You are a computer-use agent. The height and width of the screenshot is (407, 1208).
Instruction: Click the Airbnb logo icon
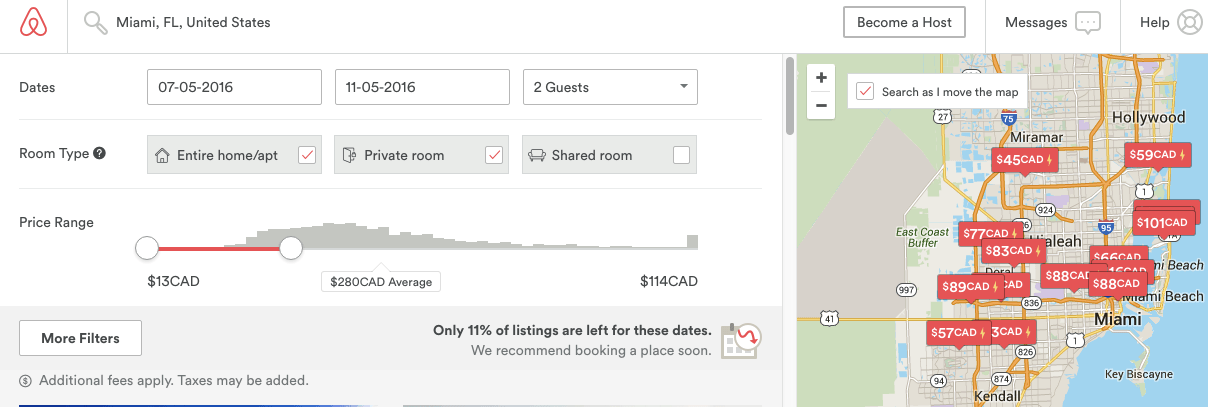click(34, 22)
